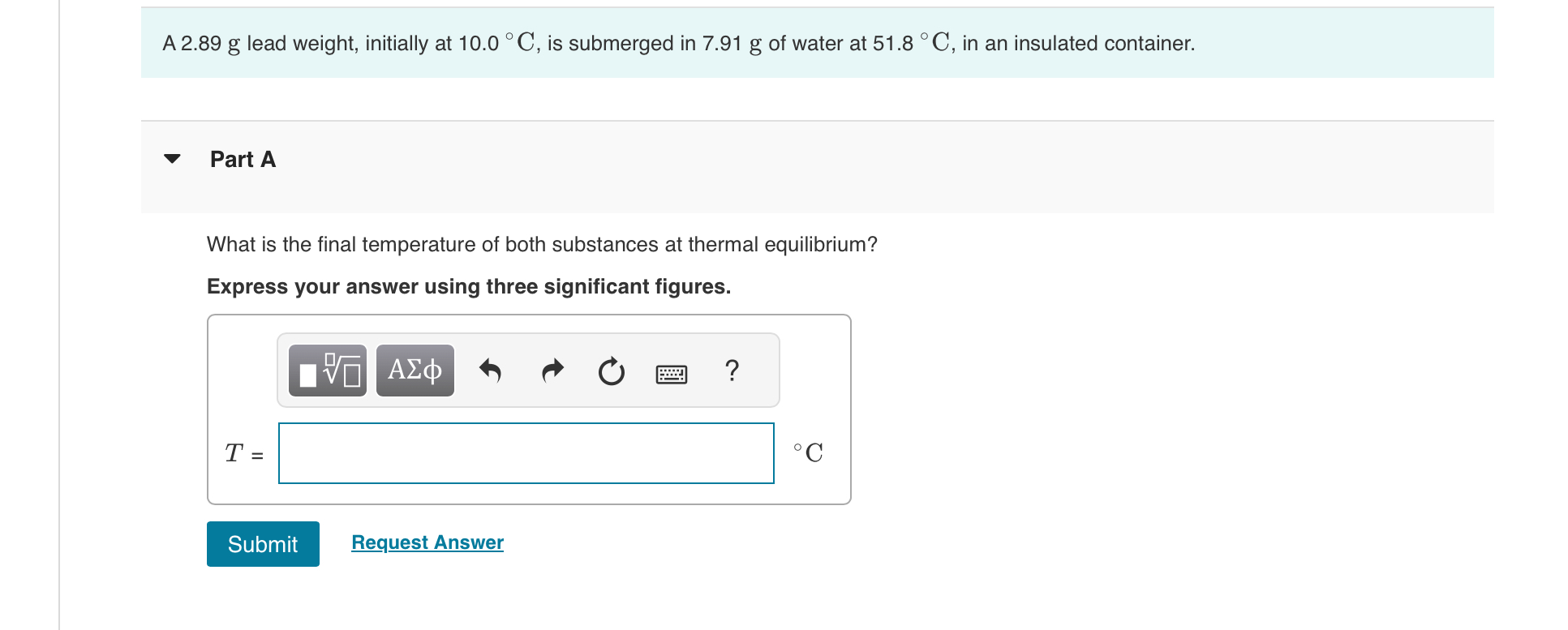The image size is (1568, 630).
Task: Collapse Part A using the triangle arrow
Action: [172, 159]
